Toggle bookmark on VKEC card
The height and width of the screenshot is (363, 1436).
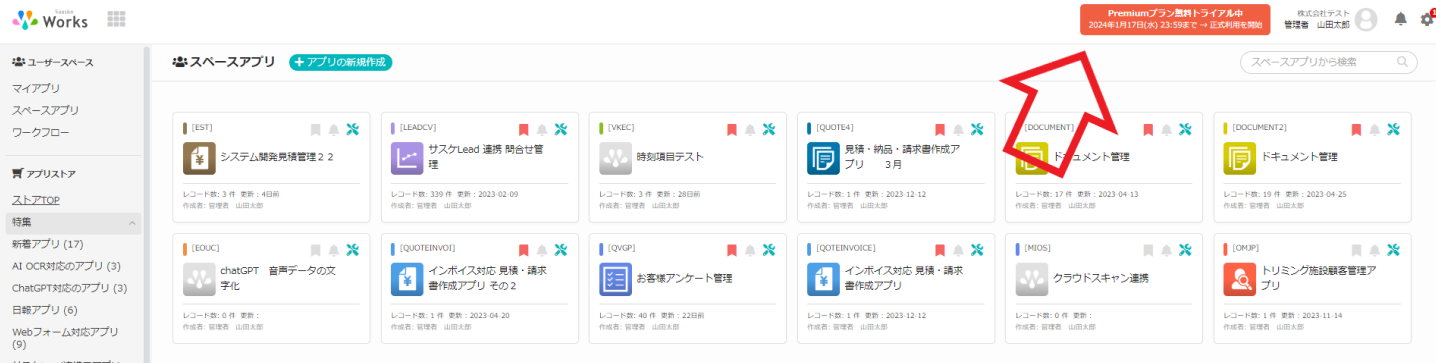click(732, 129)
